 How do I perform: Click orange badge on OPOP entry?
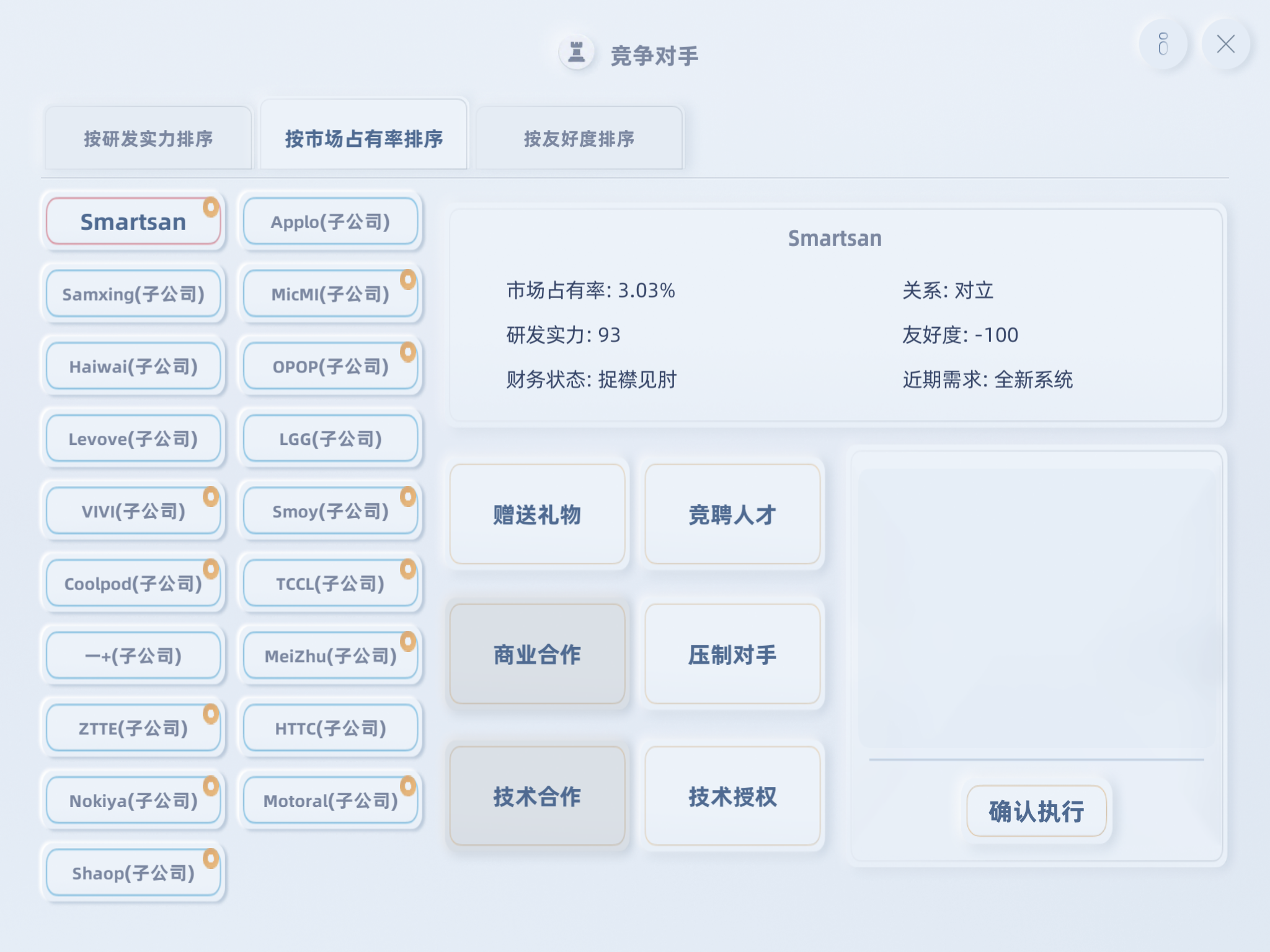[x=408, y=352]
